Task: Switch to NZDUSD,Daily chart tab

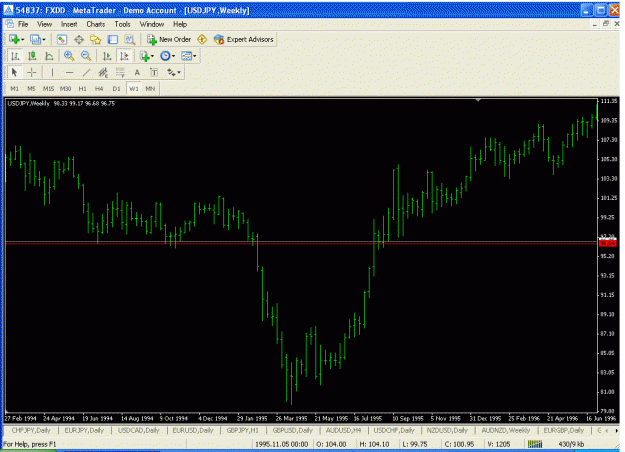Action: 447,430
